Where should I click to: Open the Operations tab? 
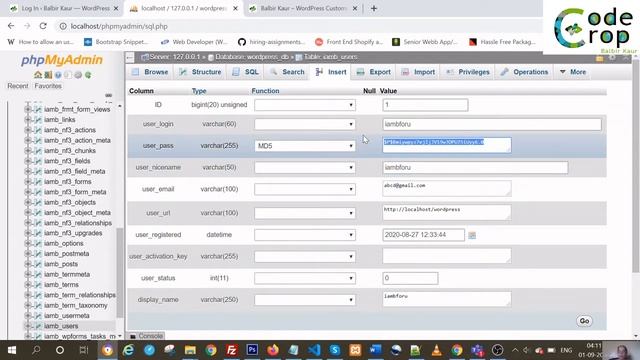click(x=524, y=72)
